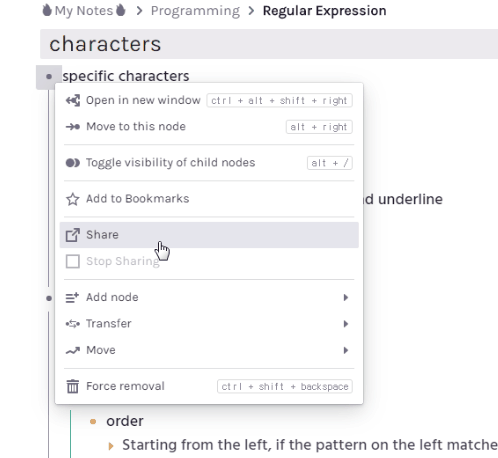The height and width of the screenshot is (458, 498).
Task: Expand the Add node submenu arrow
Action: 346,297
